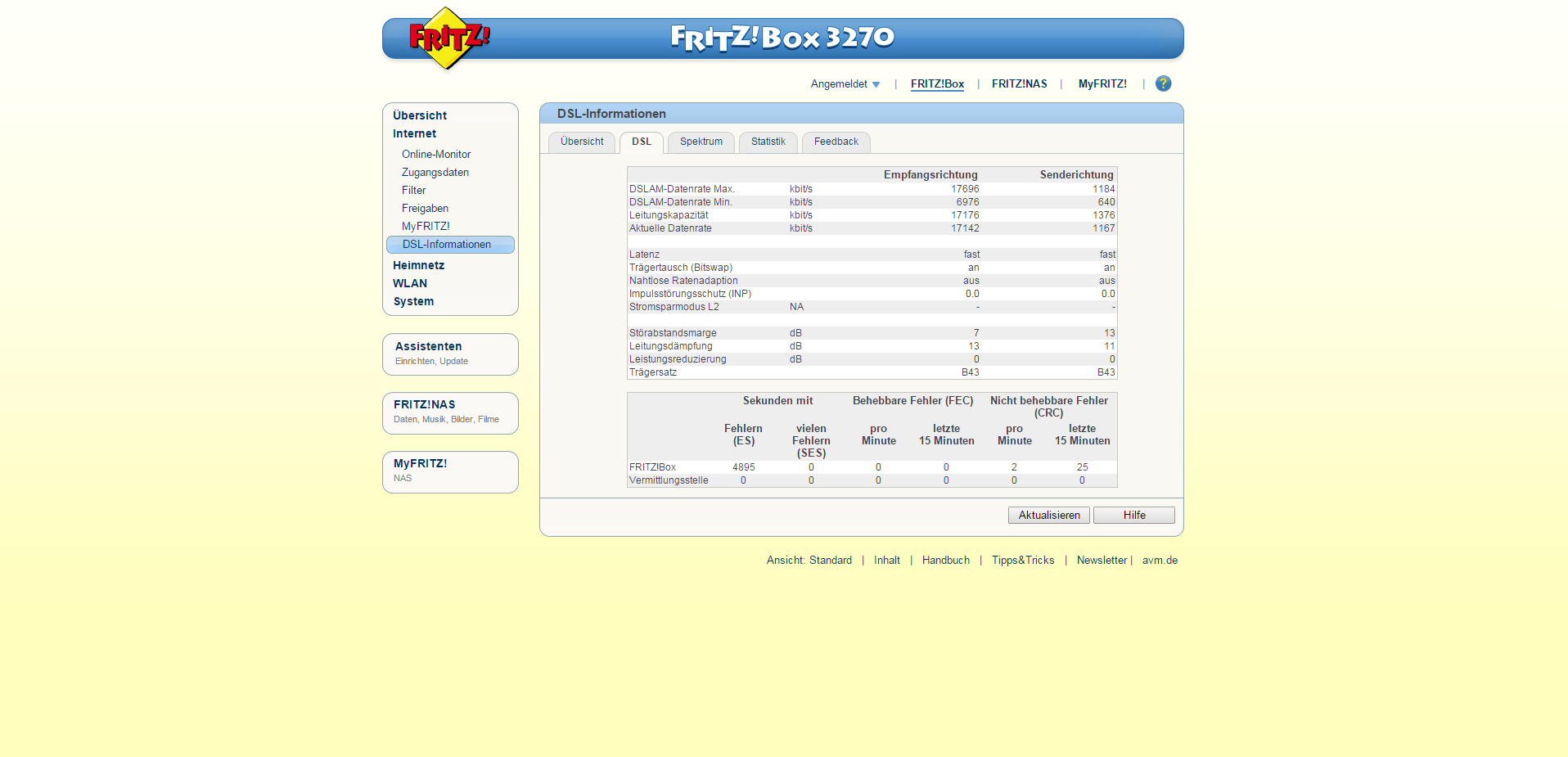Viewport: 1568px width, 757px height.
Task: Open Übersicht in the sidebar menu
Action: pos(420,115)
